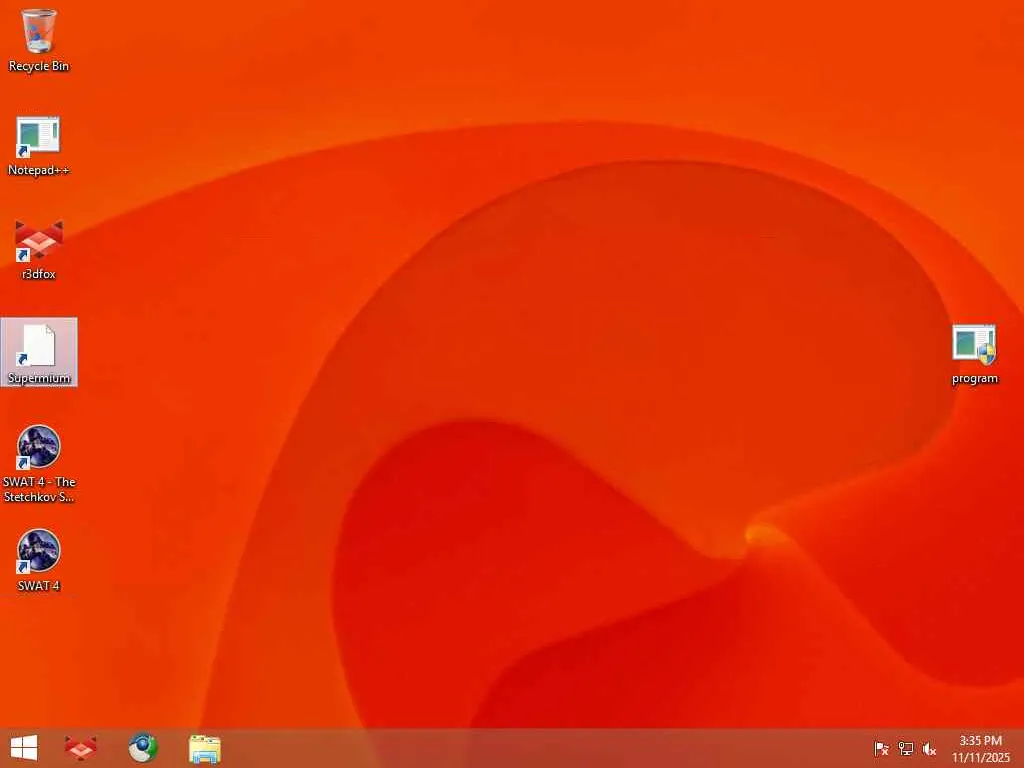The image size is (1024, 768).
Task: Select the Notepad++ shortcut icon
Action: [39, 146]
